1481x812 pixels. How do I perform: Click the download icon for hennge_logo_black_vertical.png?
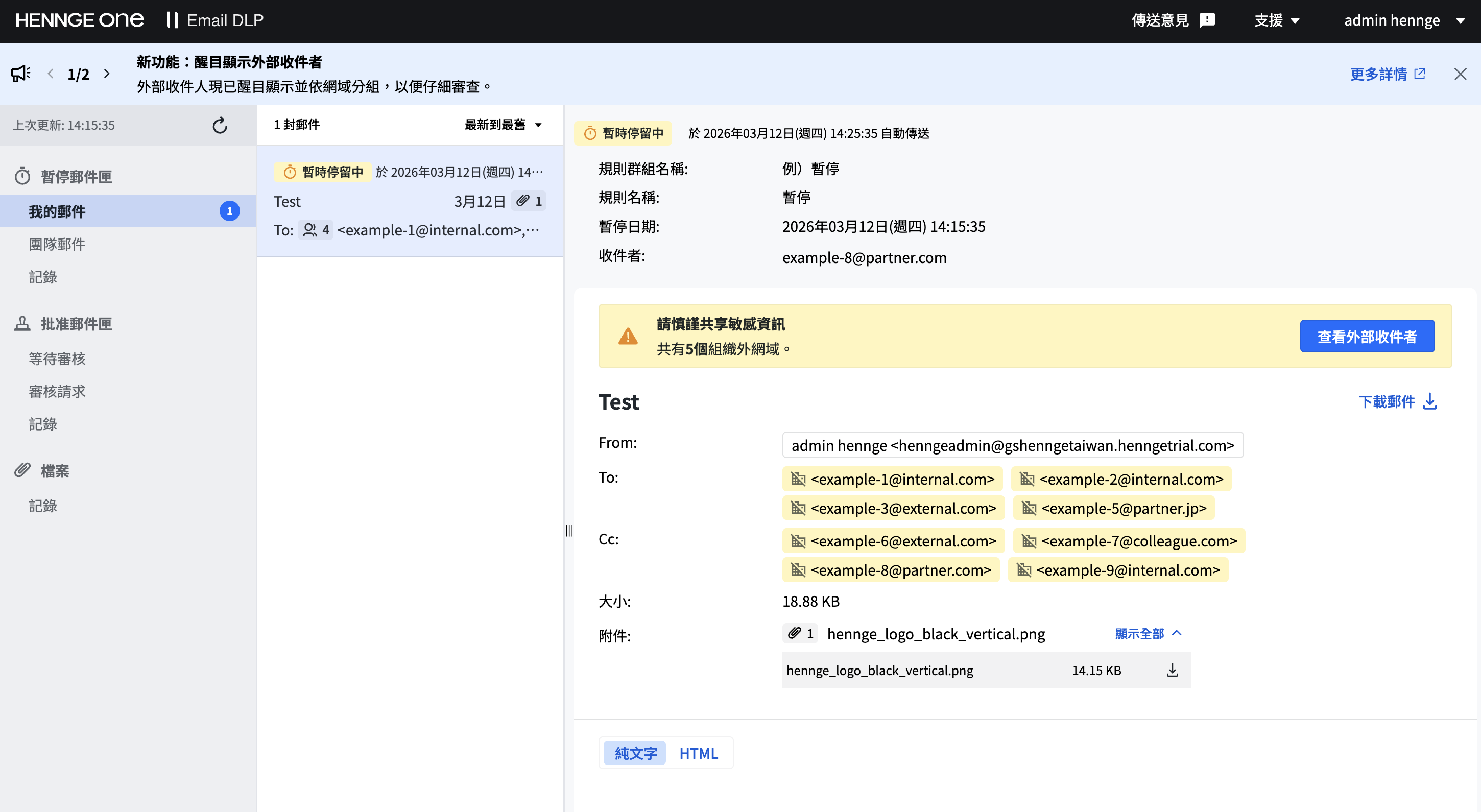pos(1171,670)
